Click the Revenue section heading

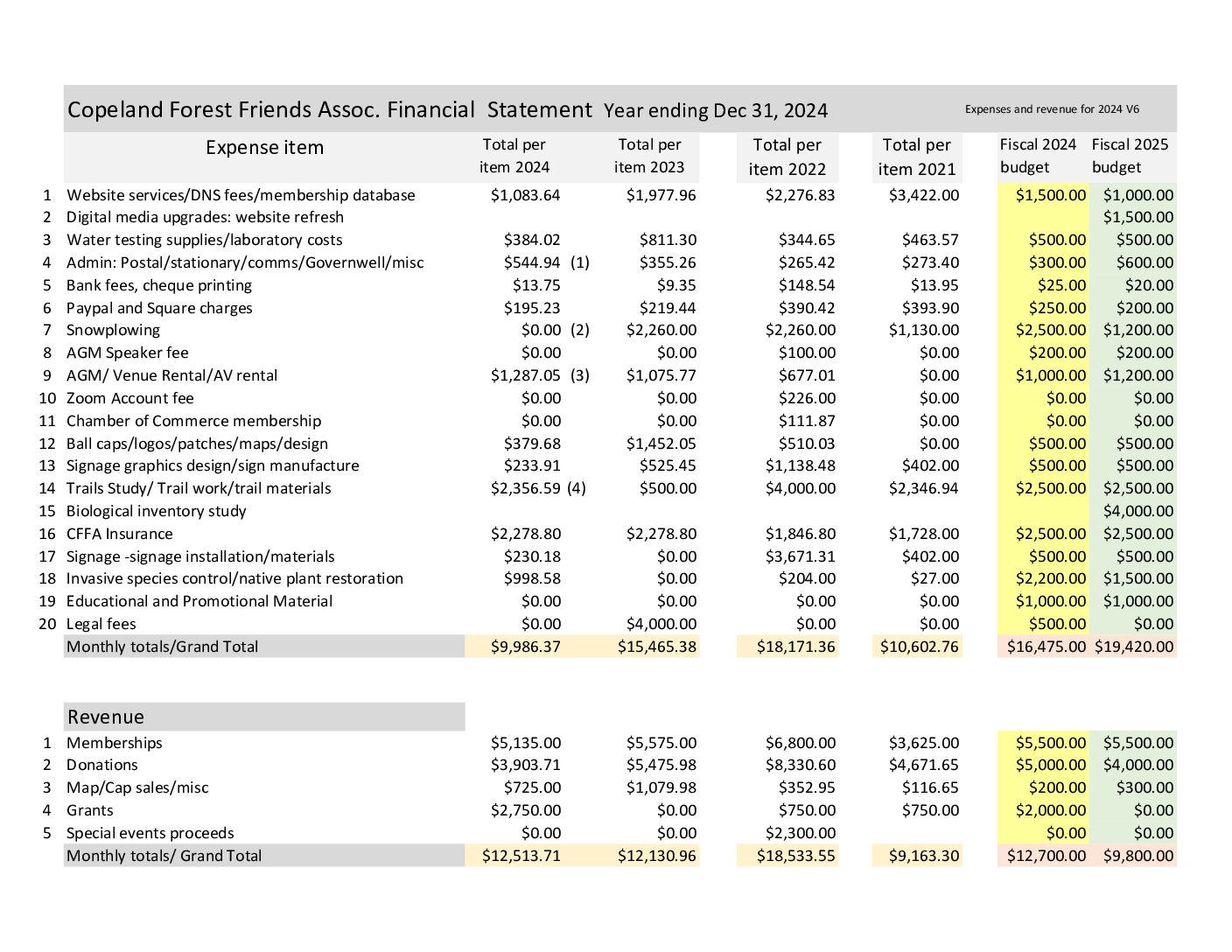[x=106, y=717]
